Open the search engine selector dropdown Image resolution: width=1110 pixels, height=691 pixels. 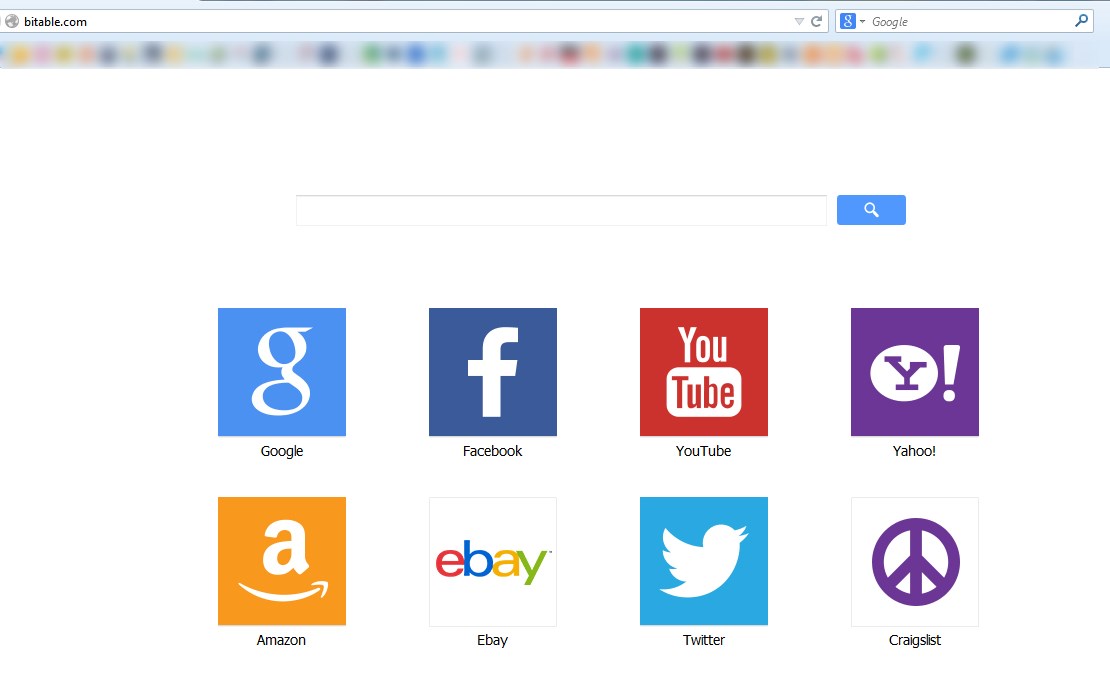point(852,21)
